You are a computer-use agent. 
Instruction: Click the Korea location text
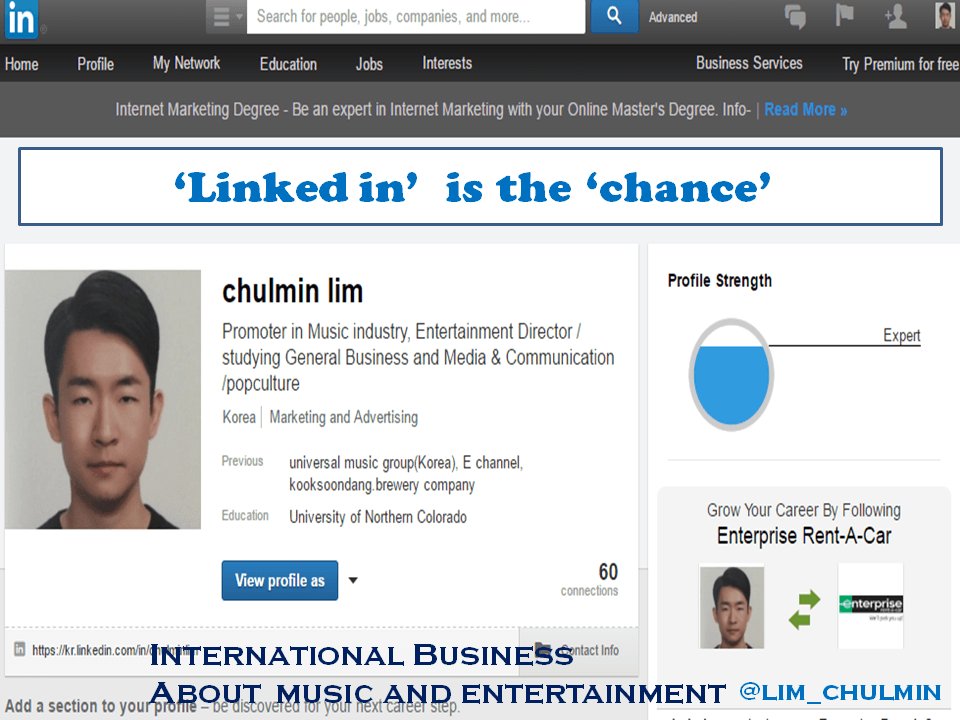[x=239, y=417]
